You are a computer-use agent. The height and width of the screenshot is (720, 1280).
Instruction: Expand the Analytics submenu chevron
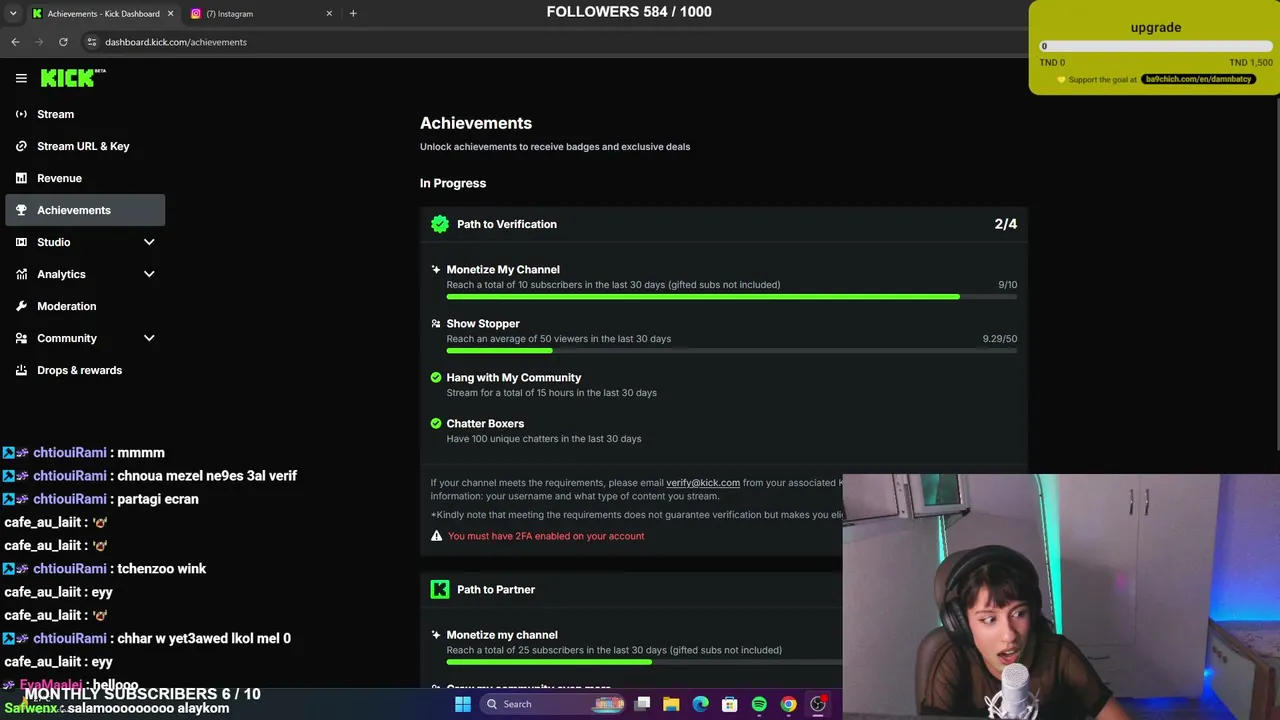[149, 274]
